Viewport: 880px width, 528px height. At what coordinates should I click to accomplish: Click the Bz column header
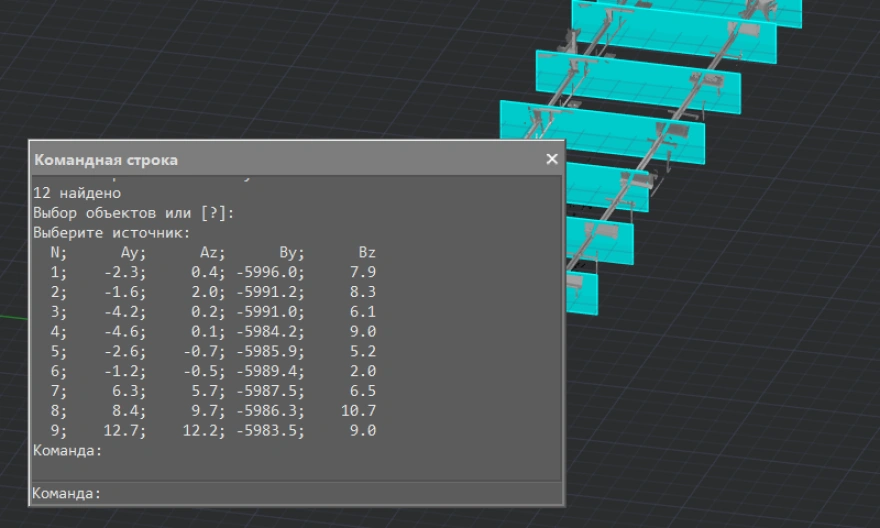(x=367, y=252)
